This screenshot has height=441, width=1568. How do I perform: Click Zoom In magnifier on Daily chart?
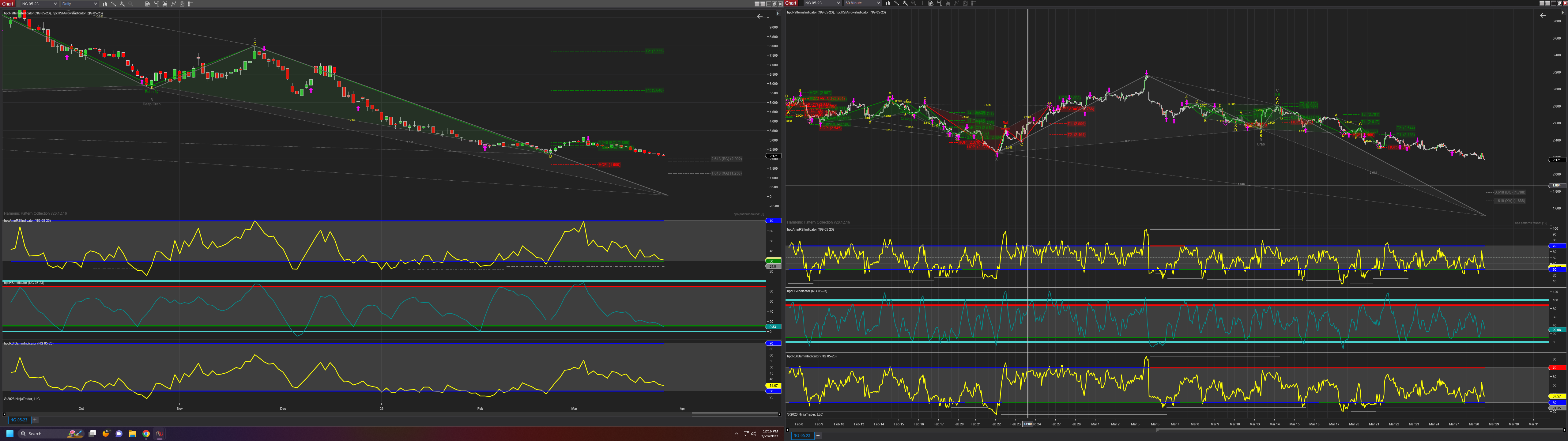[123, 4]
